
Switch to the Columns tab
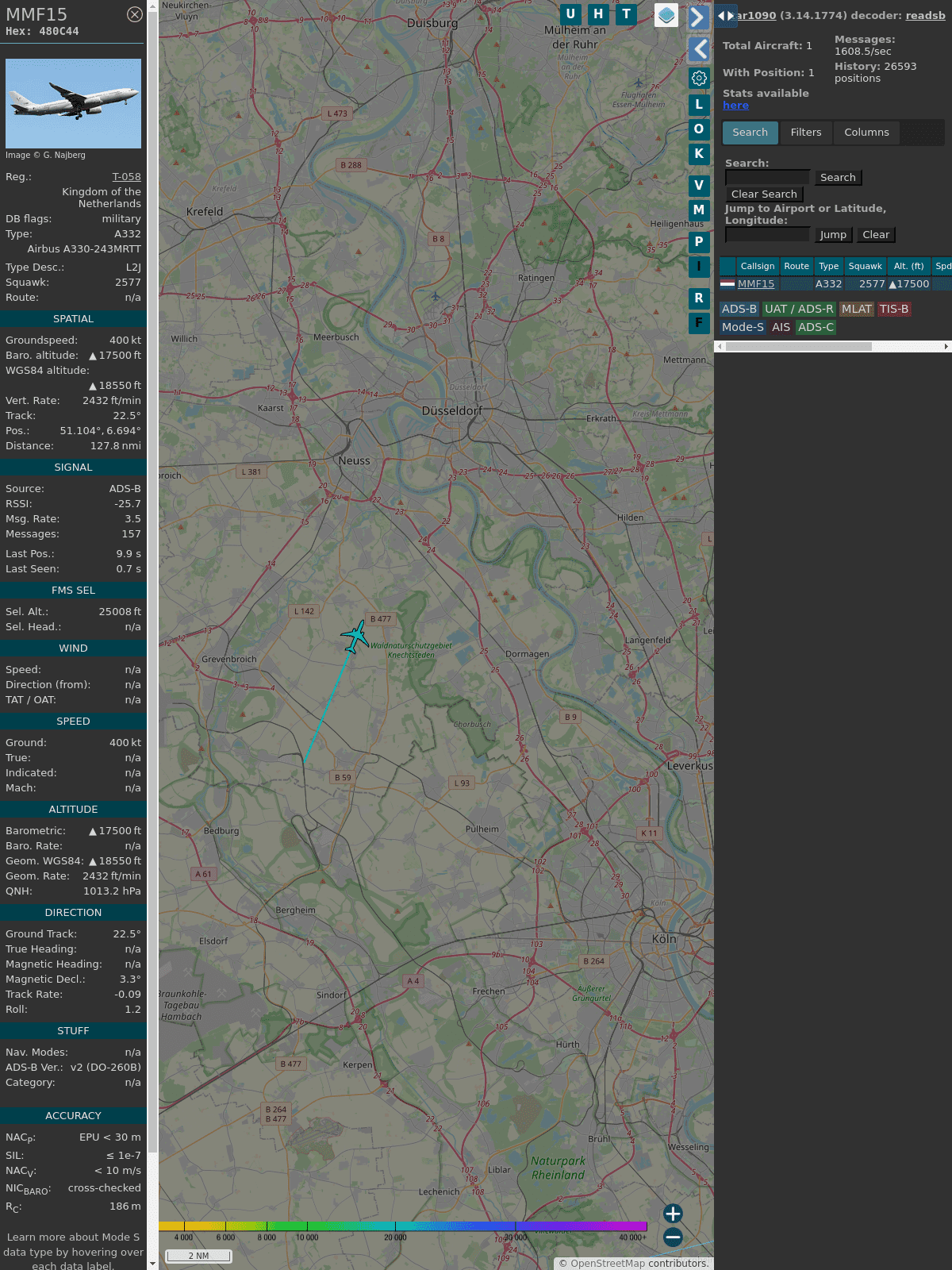pos(866,133)
